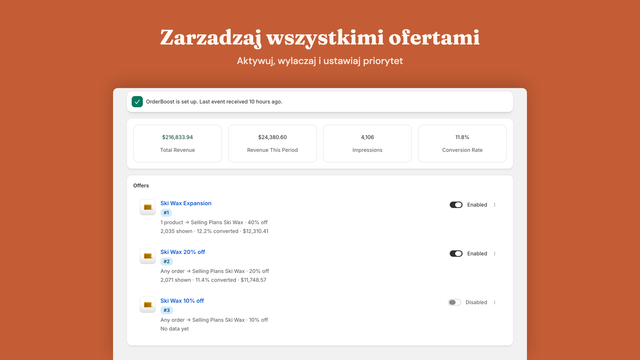Open the Ski Wax 10% off product thumbnail
The height and width of the screenshot is (360, 640).
pyautogui.click(x=147, y=305)
